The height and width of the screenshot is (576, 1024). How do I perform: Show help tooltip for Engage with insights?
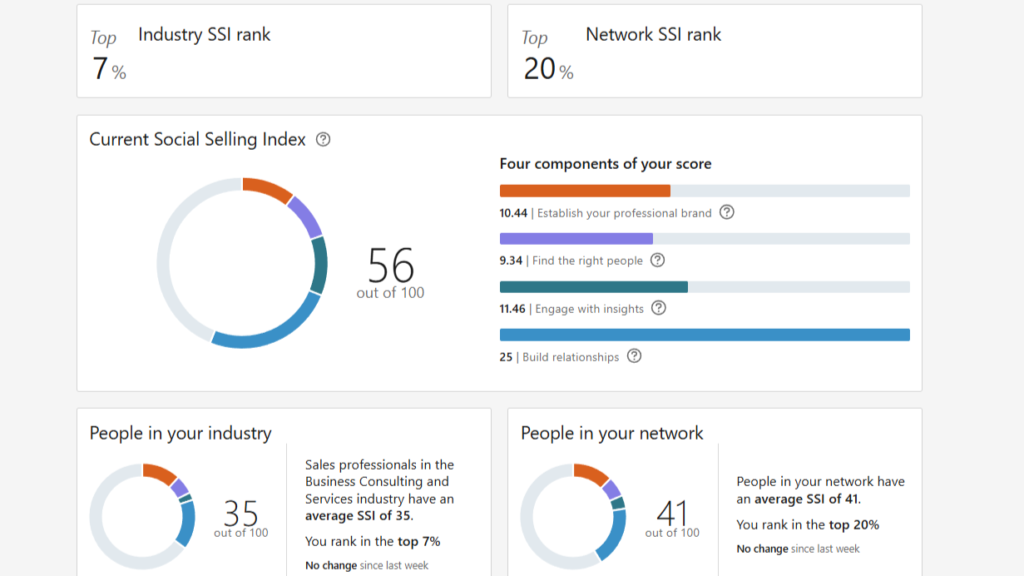tap(658, 308)
